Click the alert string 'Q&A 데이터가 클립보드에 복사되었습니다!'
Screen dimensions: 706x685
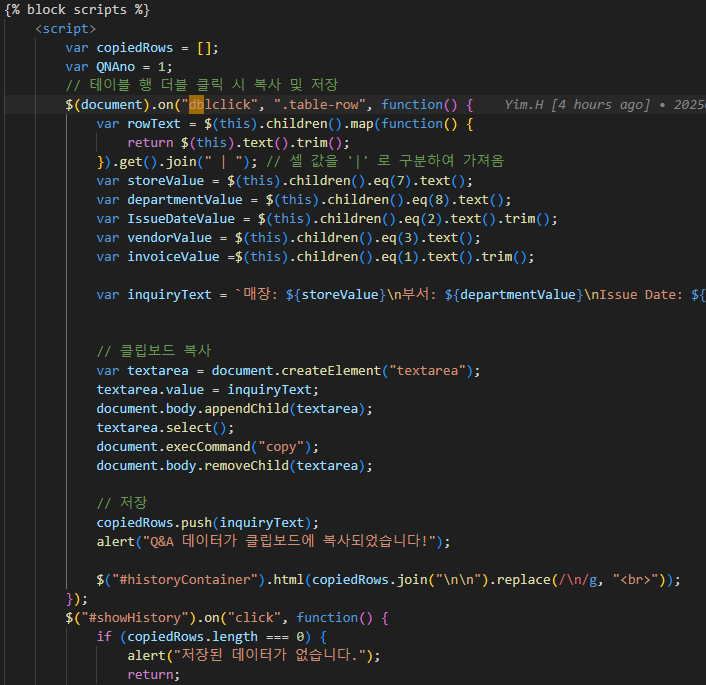click(289, 541)
